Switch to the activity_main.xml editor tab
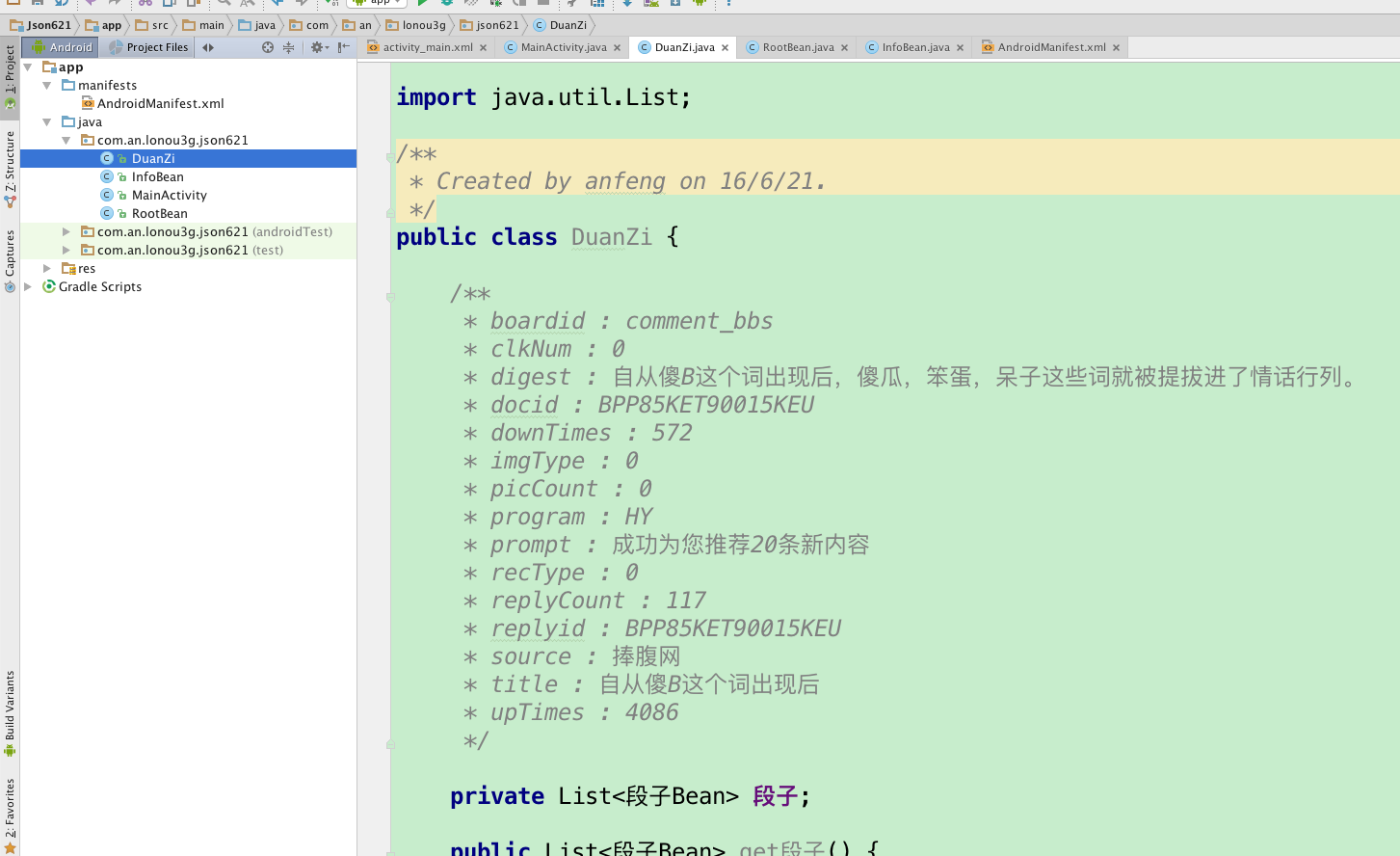Screen dimensions: 1400x856 [428, 47]
